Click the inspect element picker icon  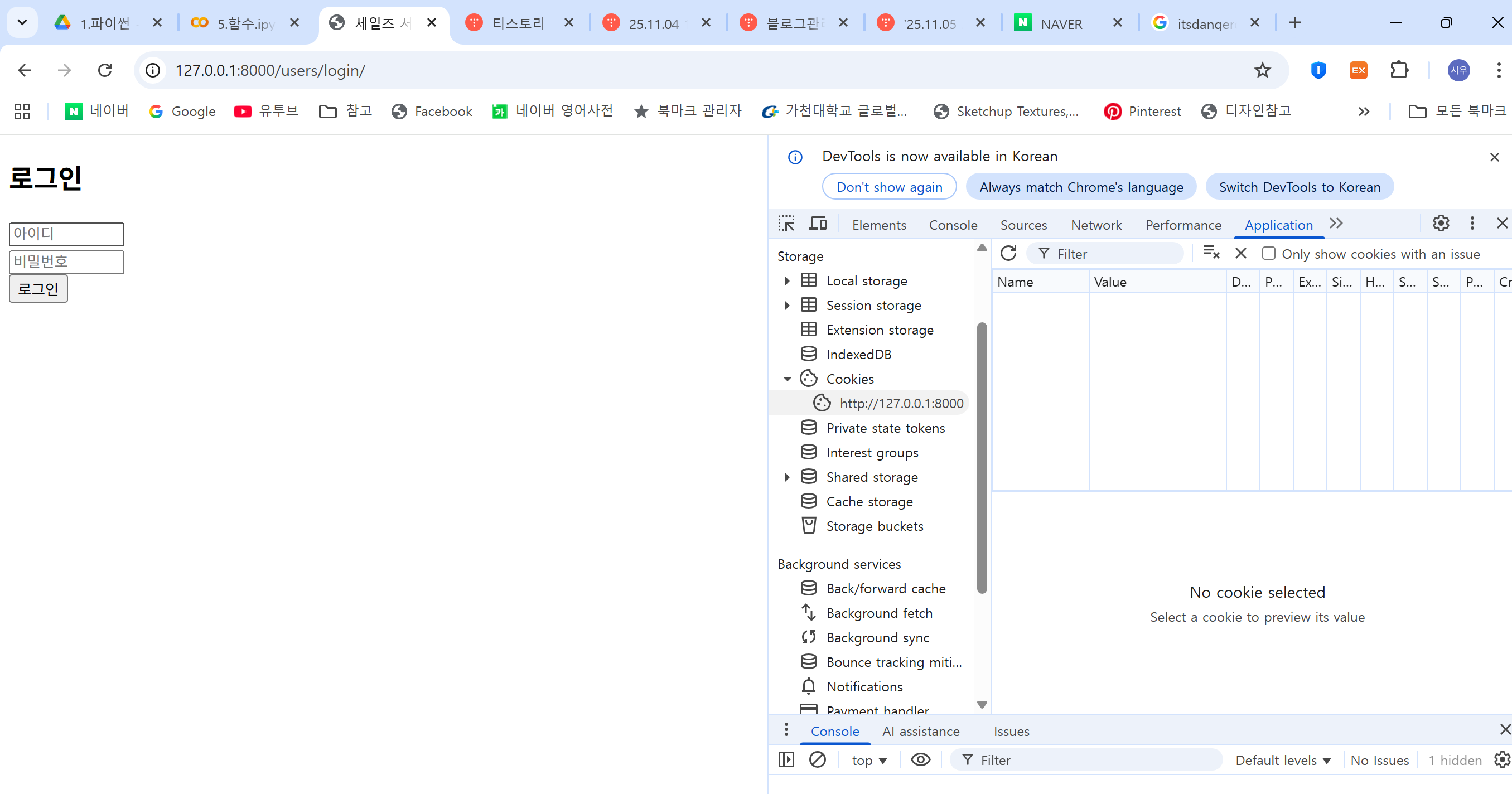point(786,224)
